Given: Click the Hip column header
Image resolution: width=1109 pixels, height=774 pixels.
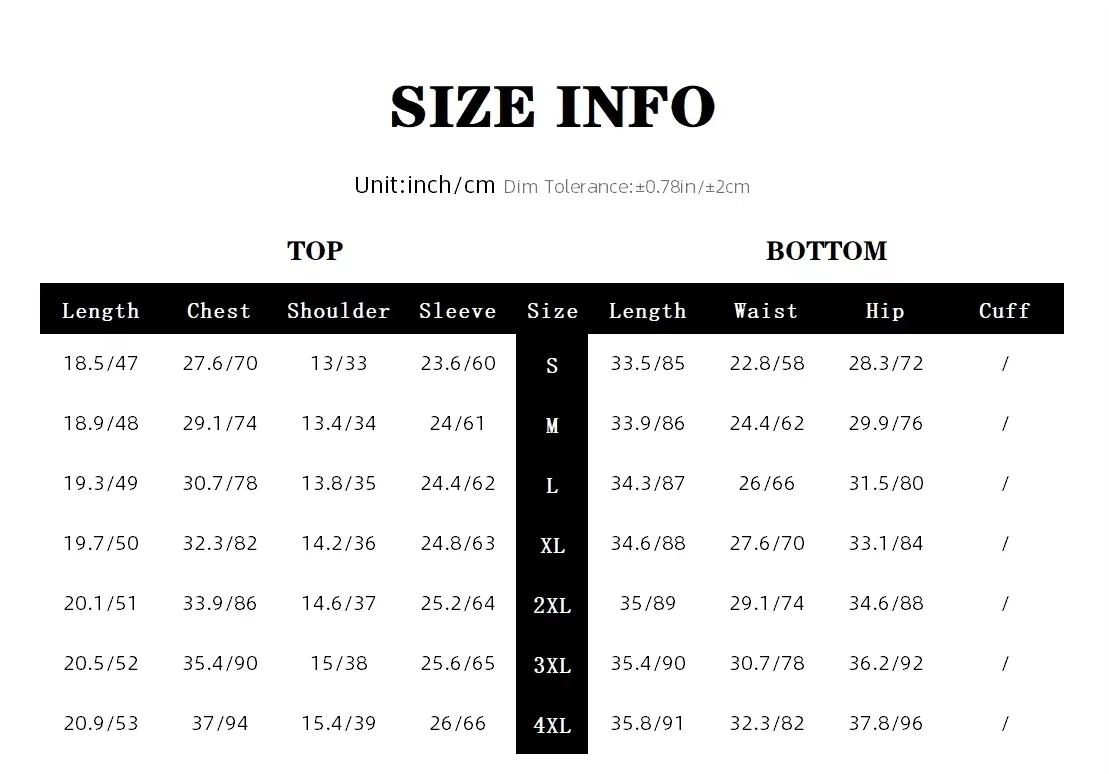Looking at the screenshot, I should pos(885,311).
